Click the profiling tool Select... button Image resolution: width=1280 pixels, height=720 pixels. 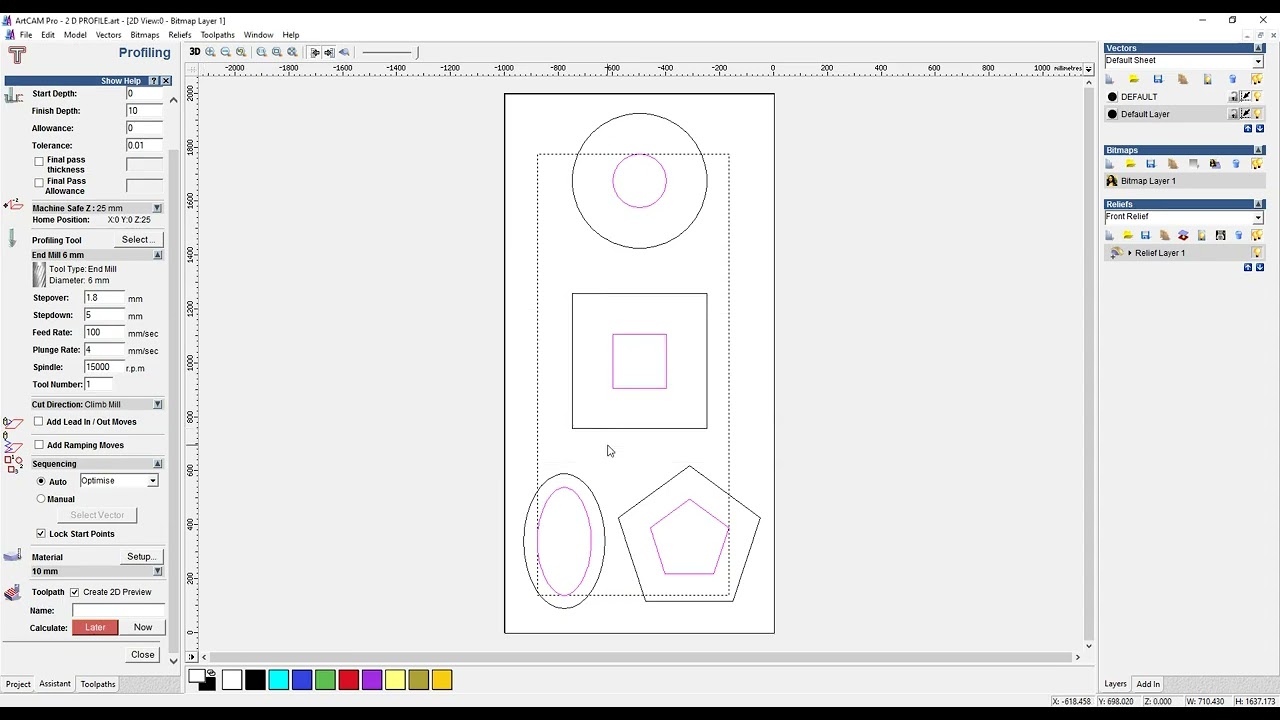pyautogui.click(x=138, y=240)
